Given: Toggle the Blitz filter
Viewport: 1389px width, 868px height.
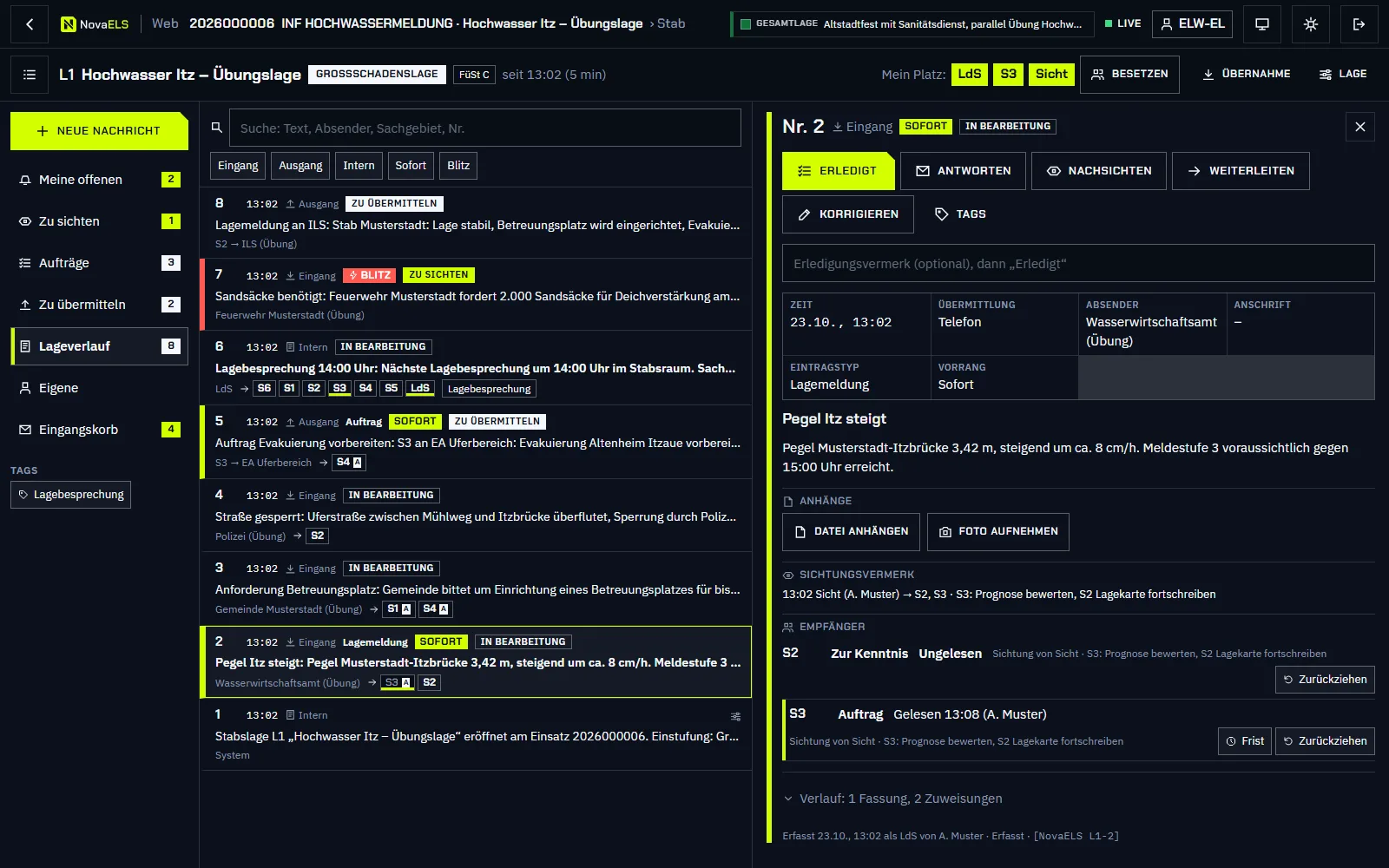Looking at the screenshot, I should tap(458, 166).
